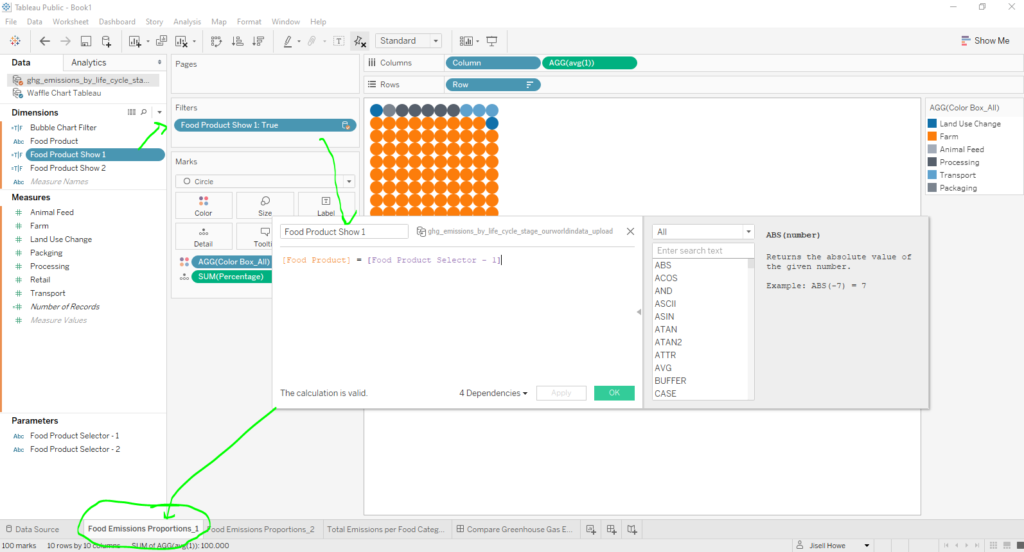1024x552 pixels.
Task: Click new story tab icon at bottom
Action: (632, 529)
